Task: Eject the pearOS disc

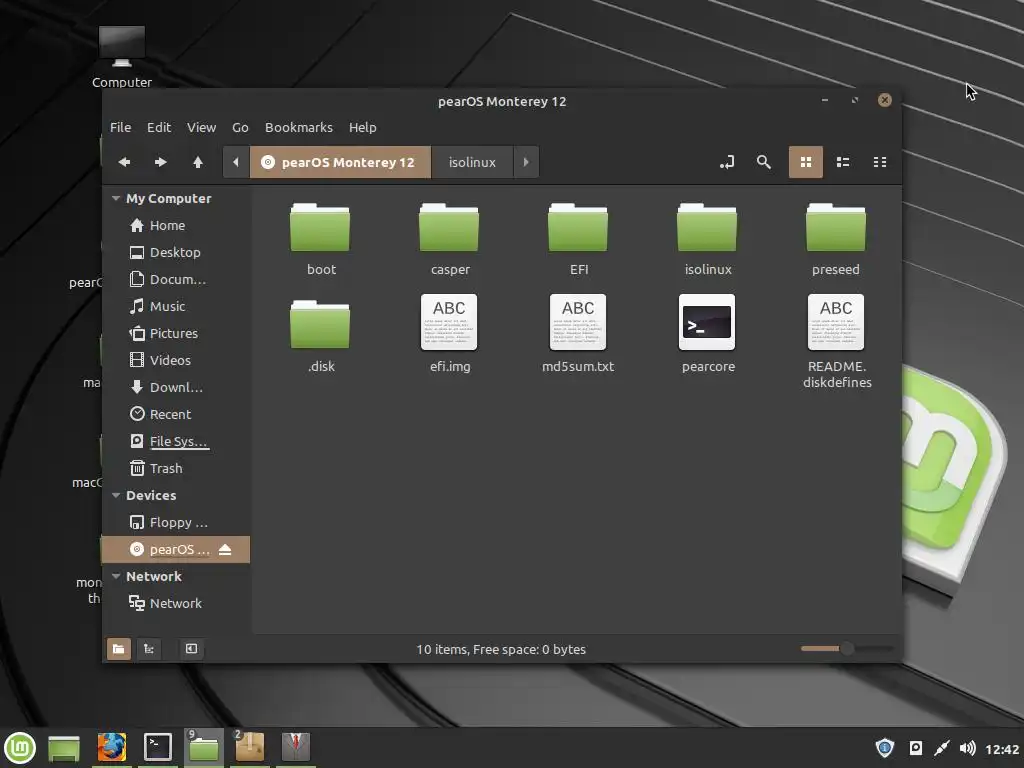Action: (225, 549)
